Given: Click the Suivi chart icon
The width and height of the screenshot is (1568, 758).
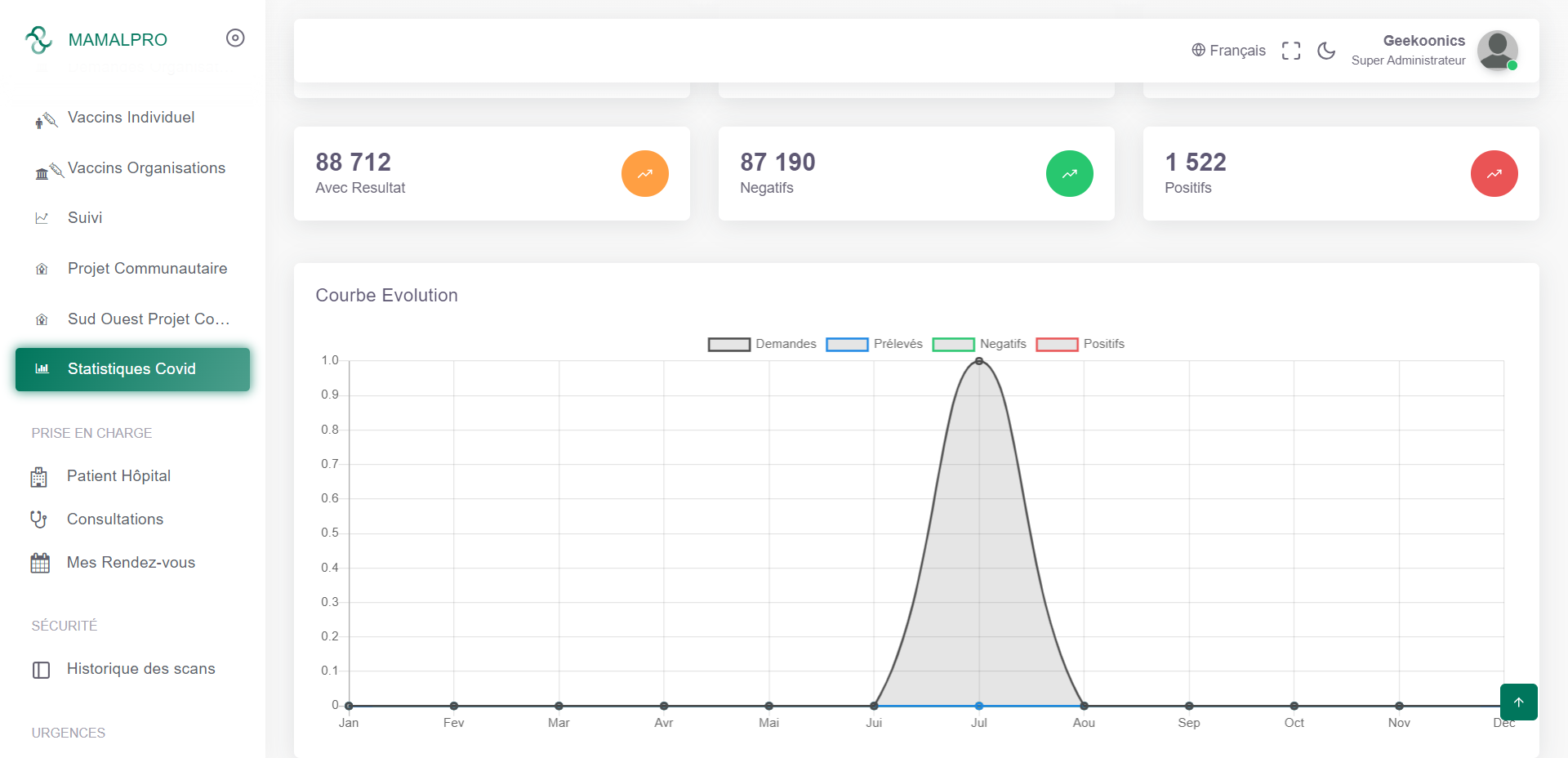Looking at the screenshot, I should point(42,218).
